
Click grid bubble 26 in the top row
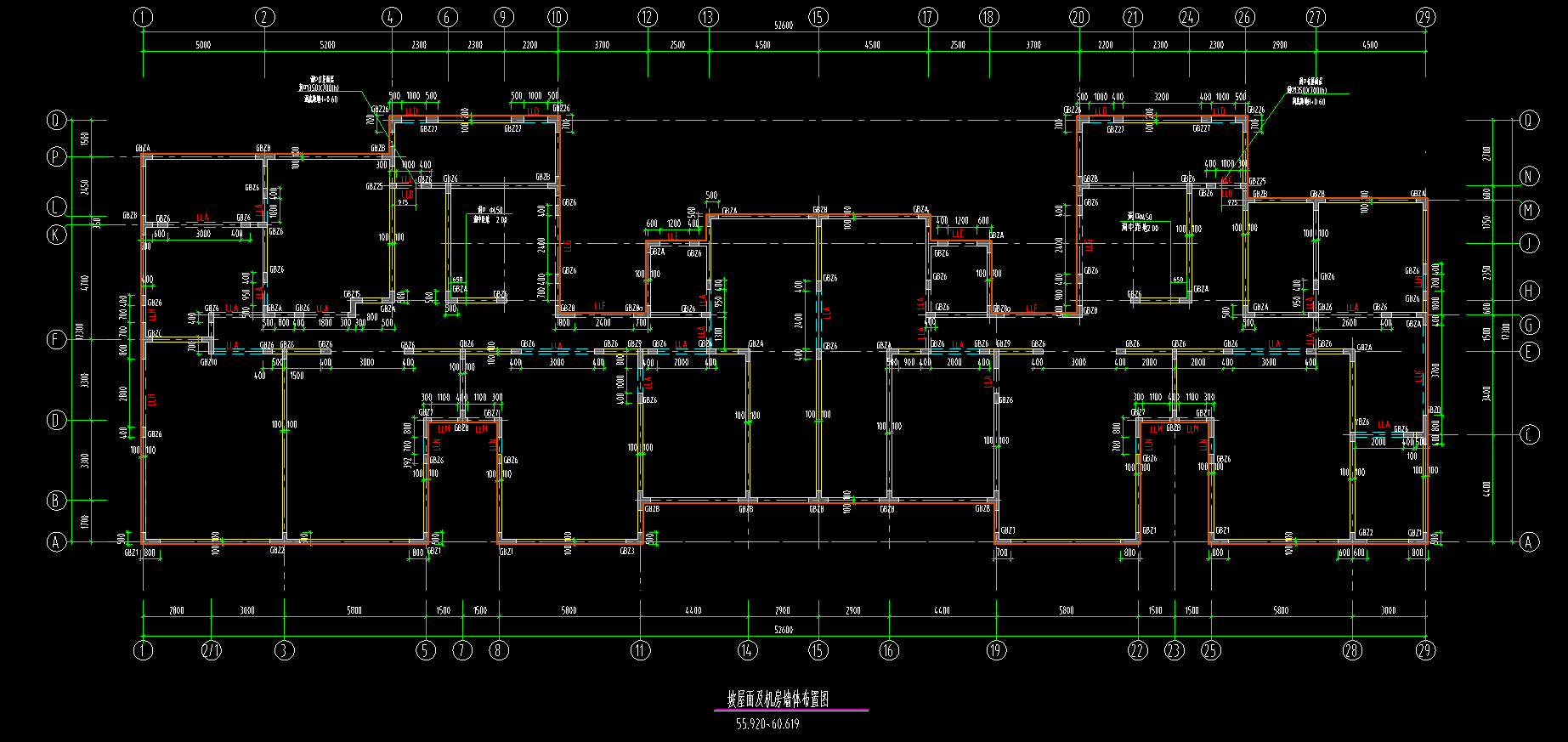click(x=1245, y=17)
